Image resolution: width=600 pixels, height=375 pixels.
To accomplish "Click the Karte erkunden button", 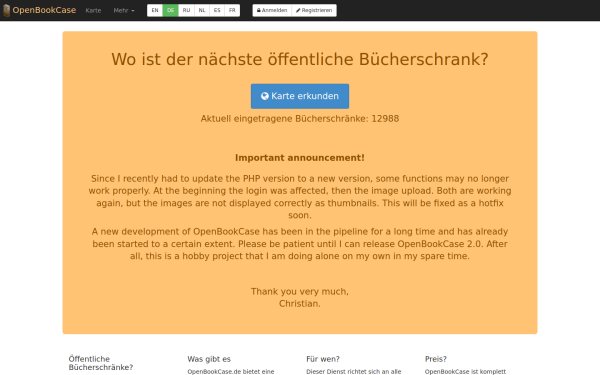I will pos(300,96).
